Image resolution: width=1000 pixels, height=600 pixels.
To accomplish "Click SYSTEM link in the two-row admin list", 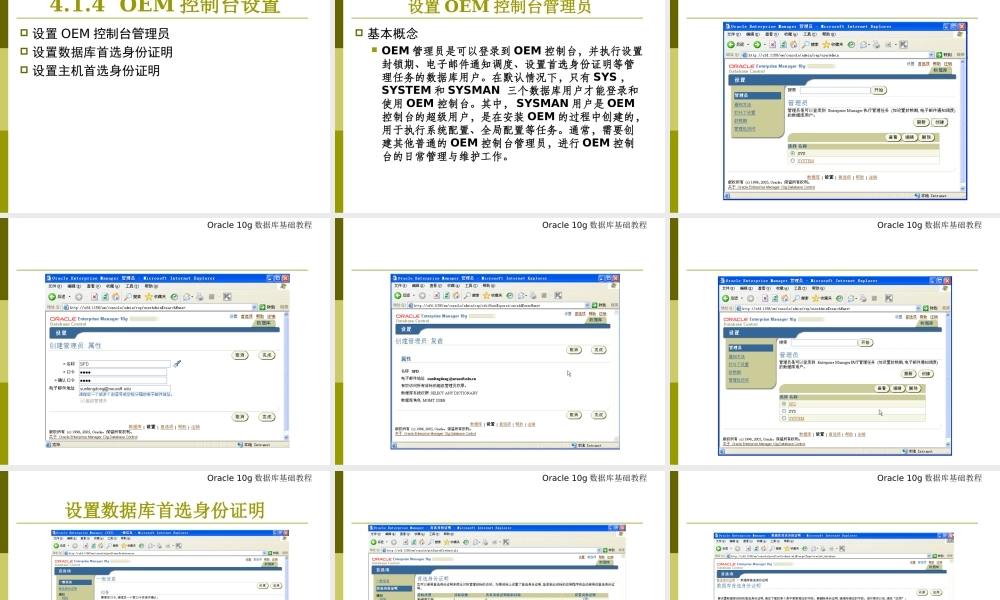I will click(x=805, y=161).
